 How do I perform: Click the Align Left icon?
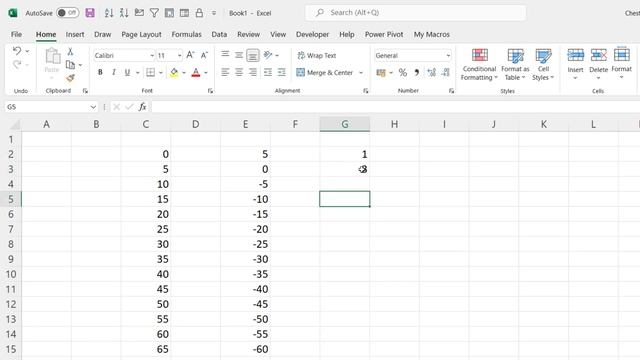point(225,72)
